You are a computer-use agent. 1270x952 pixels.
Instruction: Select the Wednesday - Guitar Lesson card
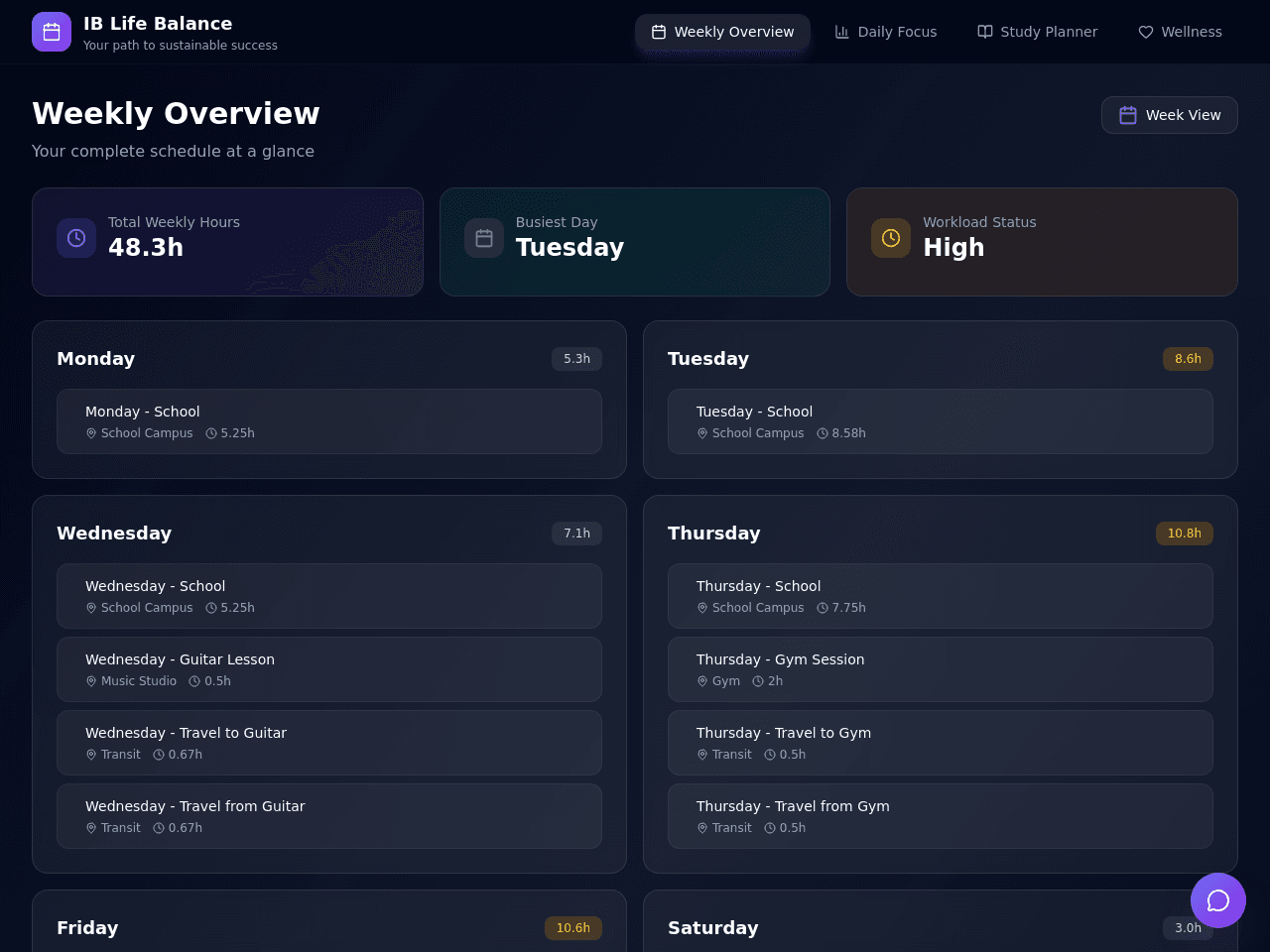click(x=329, y=669)
